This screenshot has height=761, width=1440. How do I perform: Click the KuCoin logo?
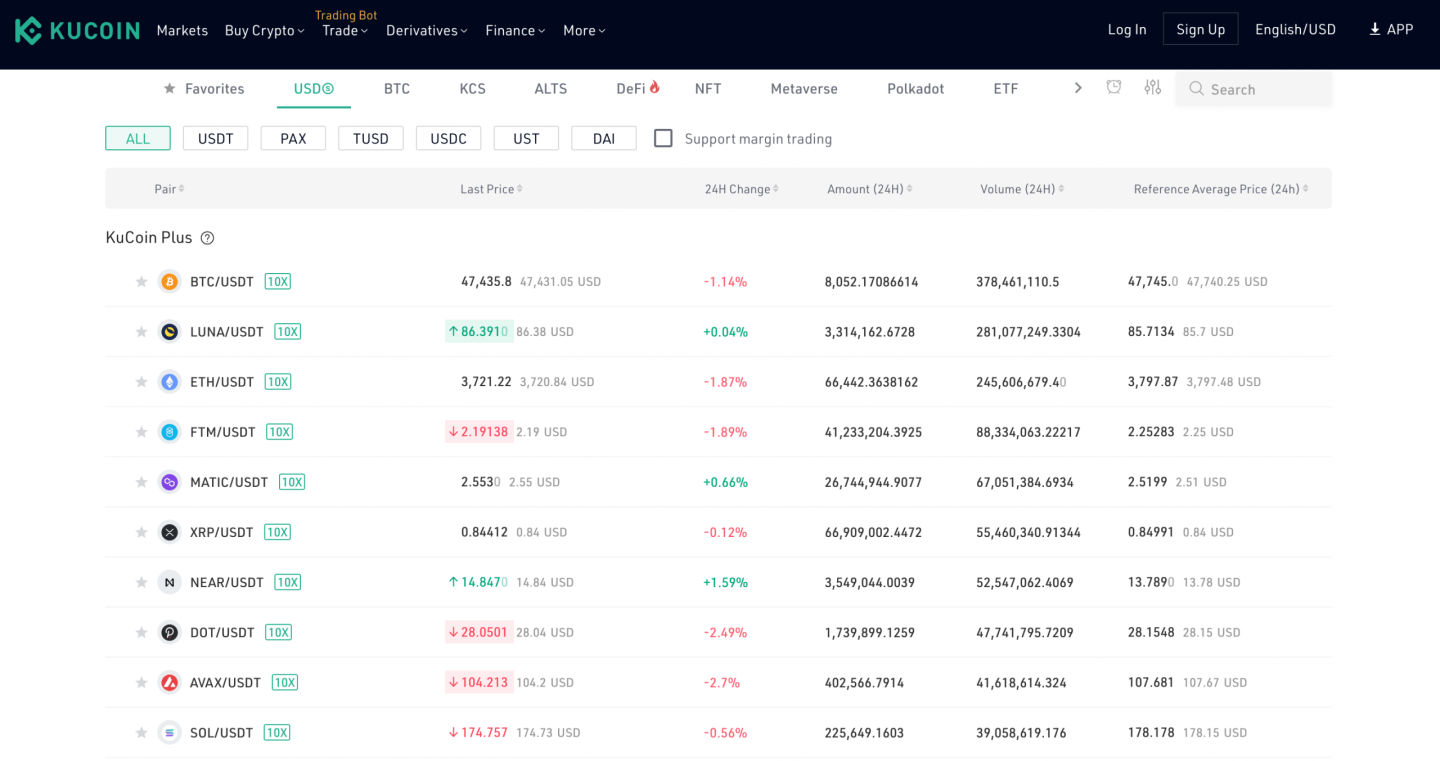77,30
